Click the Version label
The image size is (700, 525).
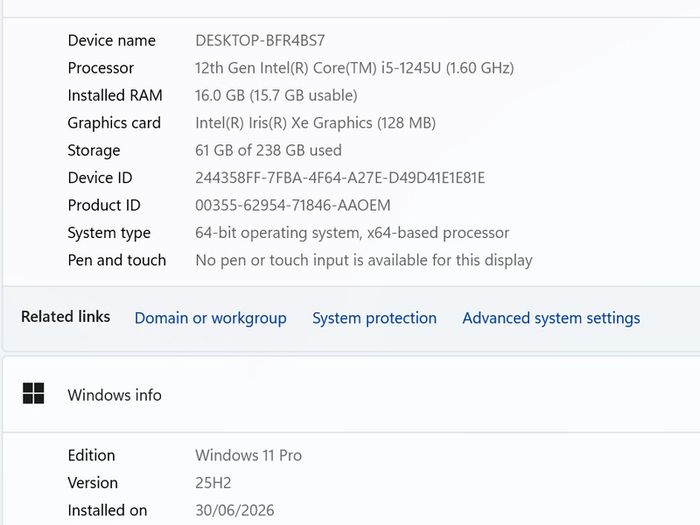[x=92, y=483]
